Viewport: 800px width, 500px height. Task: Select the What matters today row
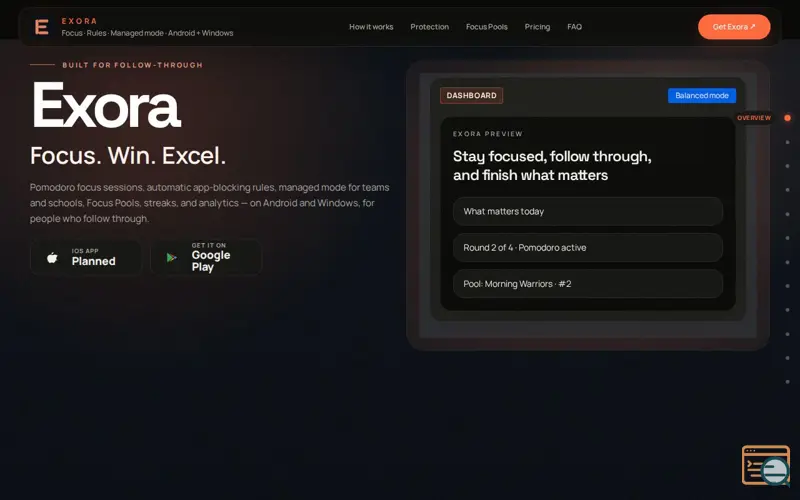tap(588, 211)
